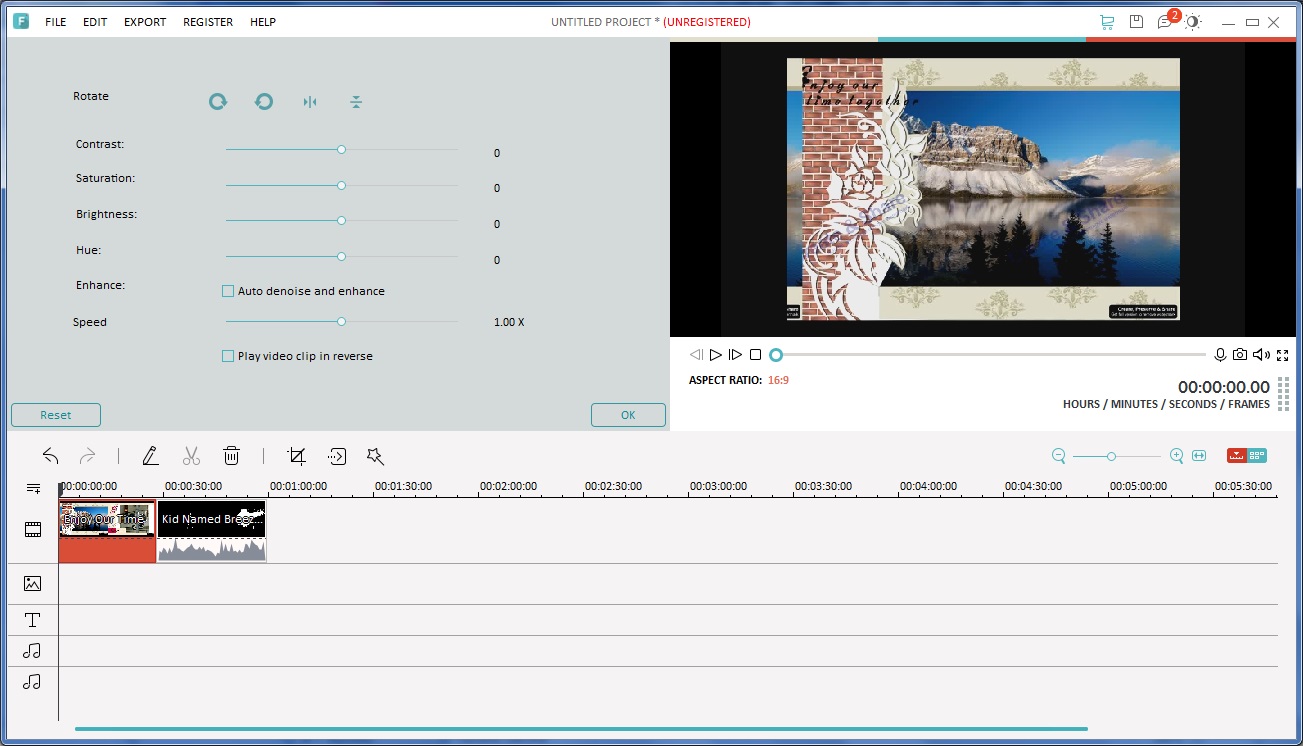1303x746 pixels.
Task: Click the Undo arrow icon
Action: [x=51, y=455]
